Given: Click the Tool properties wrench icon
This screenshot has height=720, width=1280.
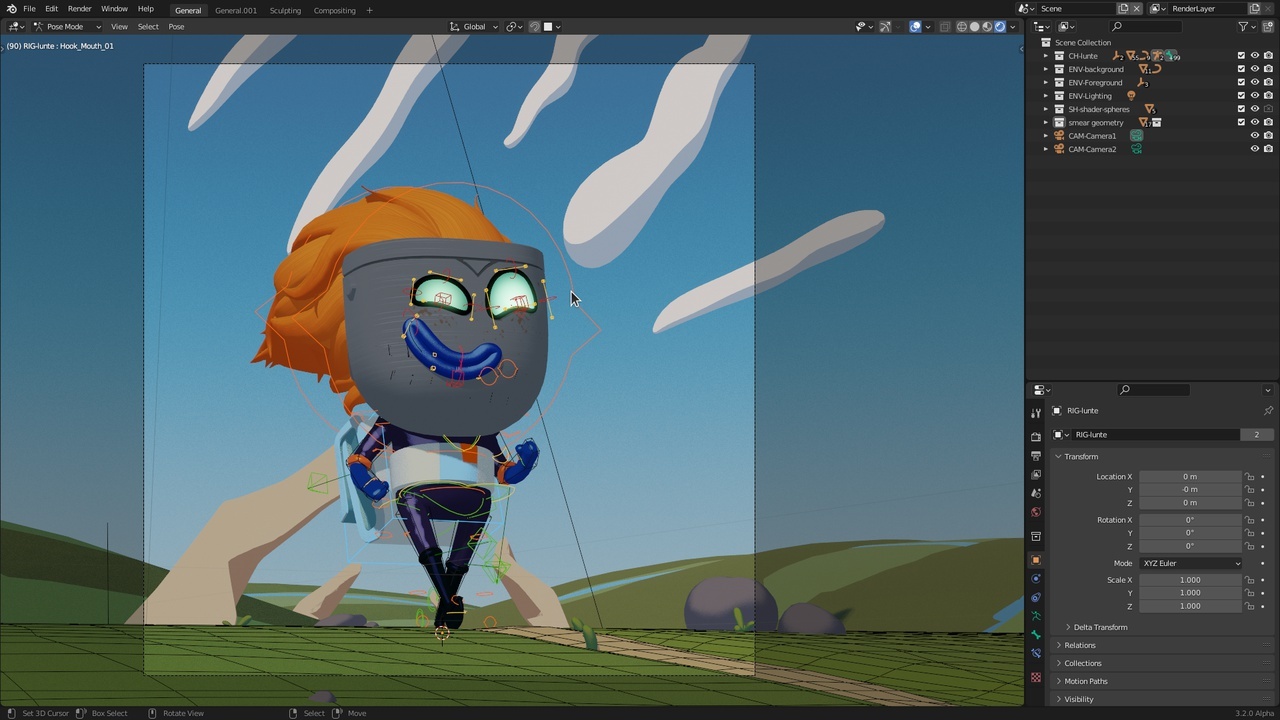Looking at the screenshot, I should [x=1036, y=413].
